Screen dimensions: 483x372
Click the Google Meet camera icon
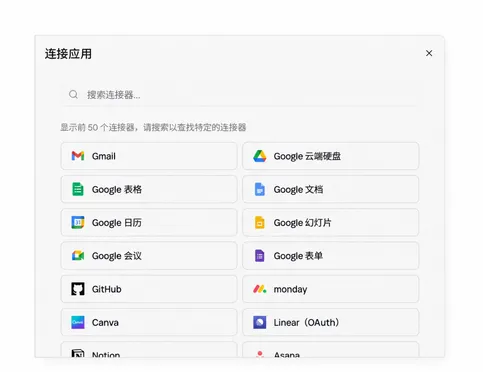(78, 256)
